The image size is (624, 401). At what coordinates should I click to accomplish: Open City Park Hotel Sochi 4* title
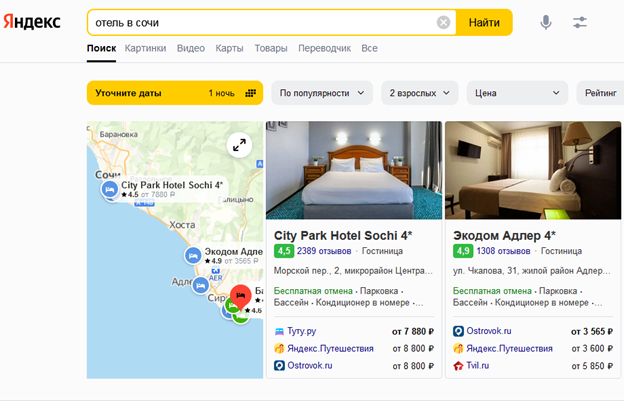343,236
